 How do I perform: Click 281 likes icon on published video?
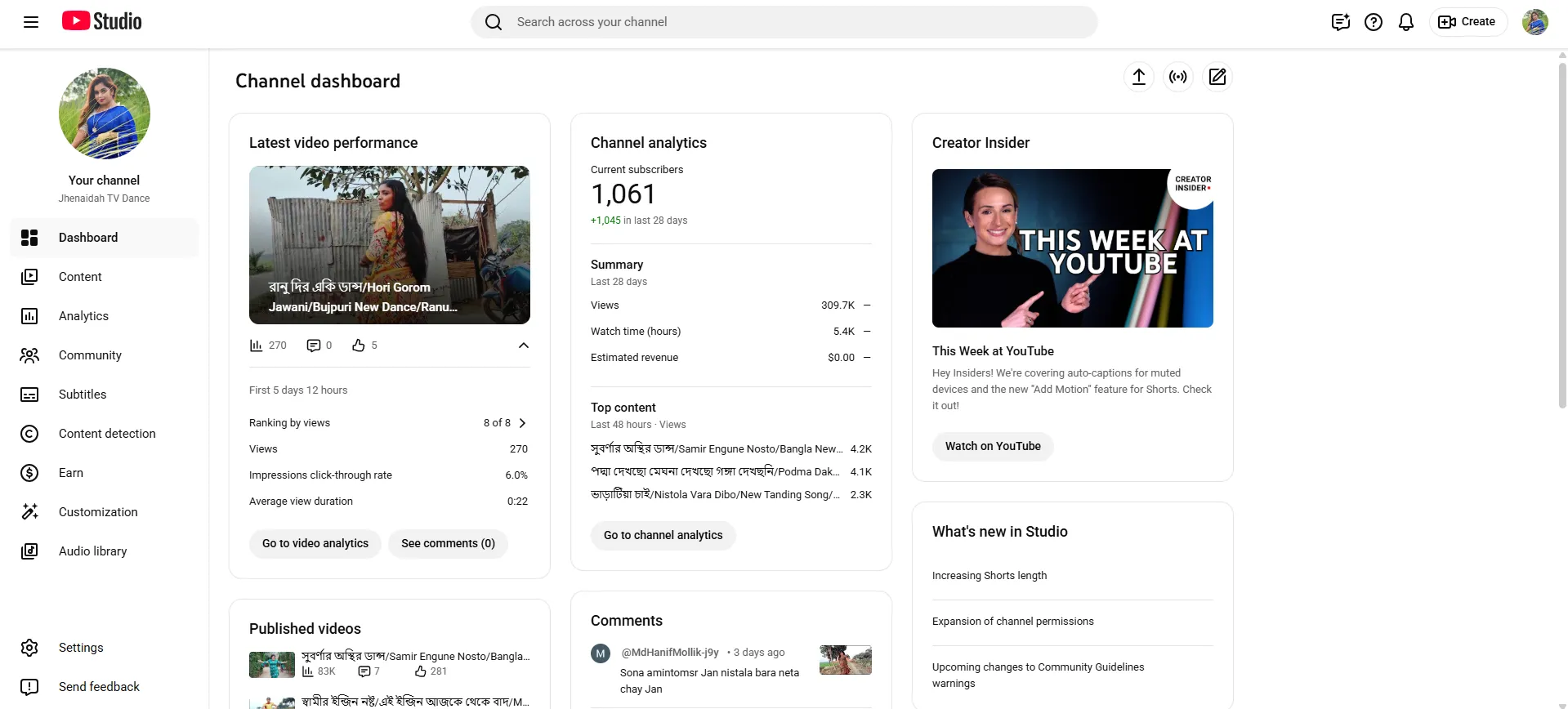coord(420,671)
